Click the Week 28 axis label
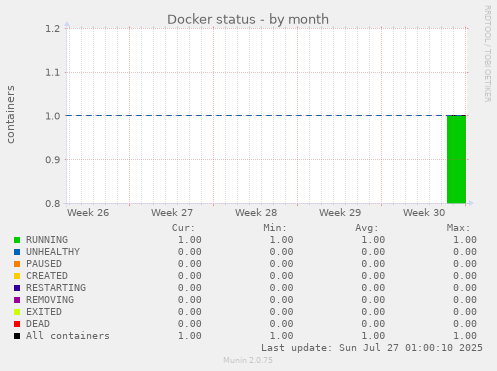The width and height of the screenshot is (497, 371). click(x=256, y=213)
